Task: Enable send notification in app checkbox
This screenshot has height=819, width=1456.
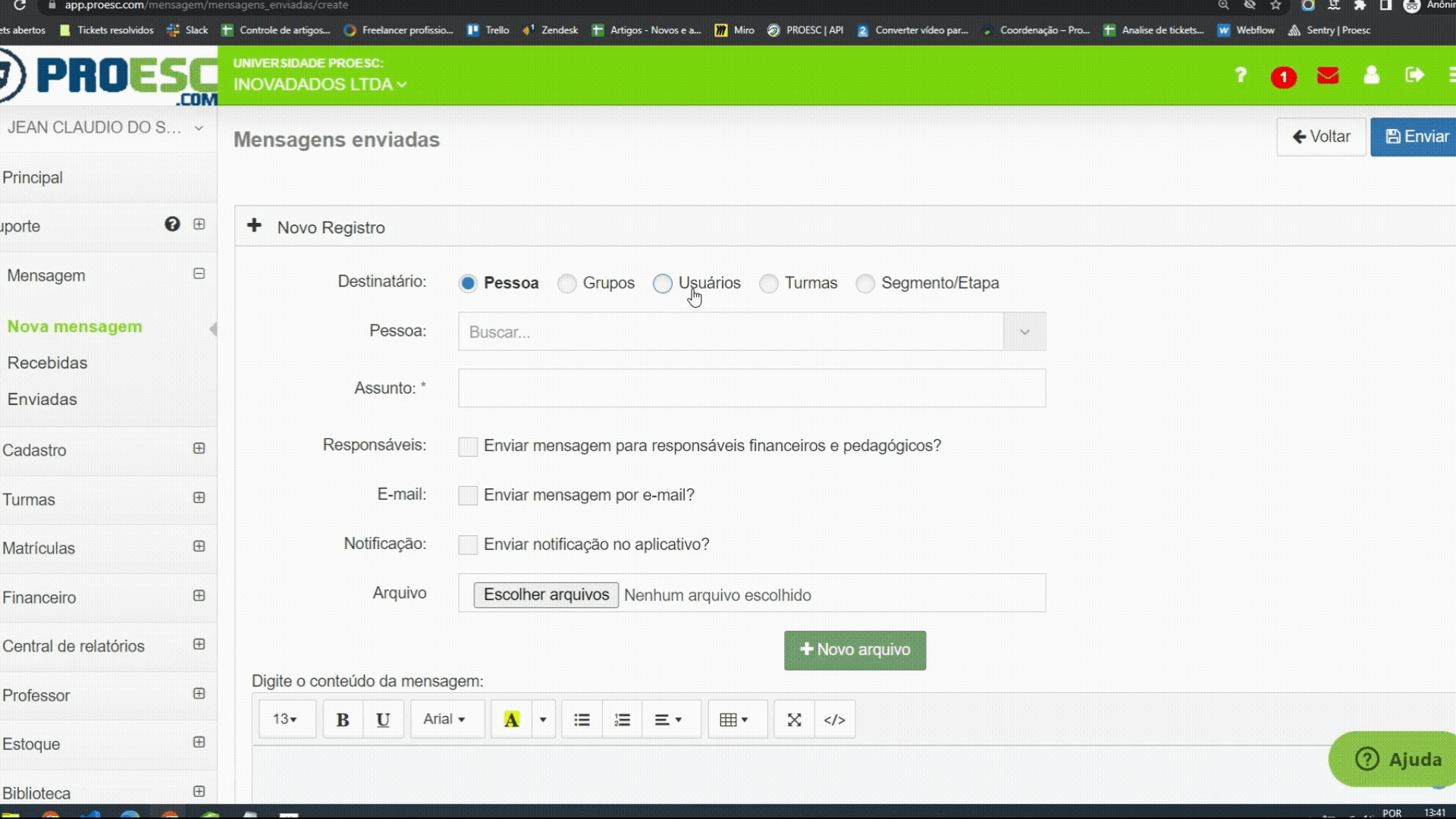Action: point(467,544)
